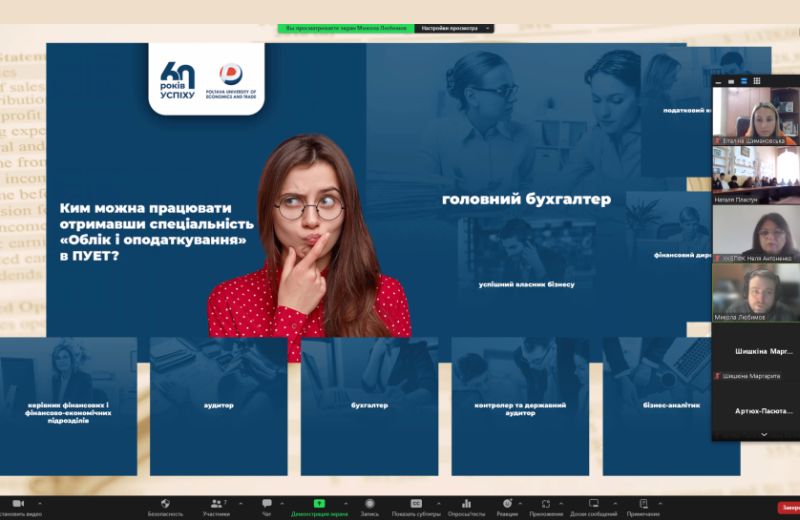Switch thumbnail layout icon atop video panel
Screen dimensions: 800x520
(758, 80)
